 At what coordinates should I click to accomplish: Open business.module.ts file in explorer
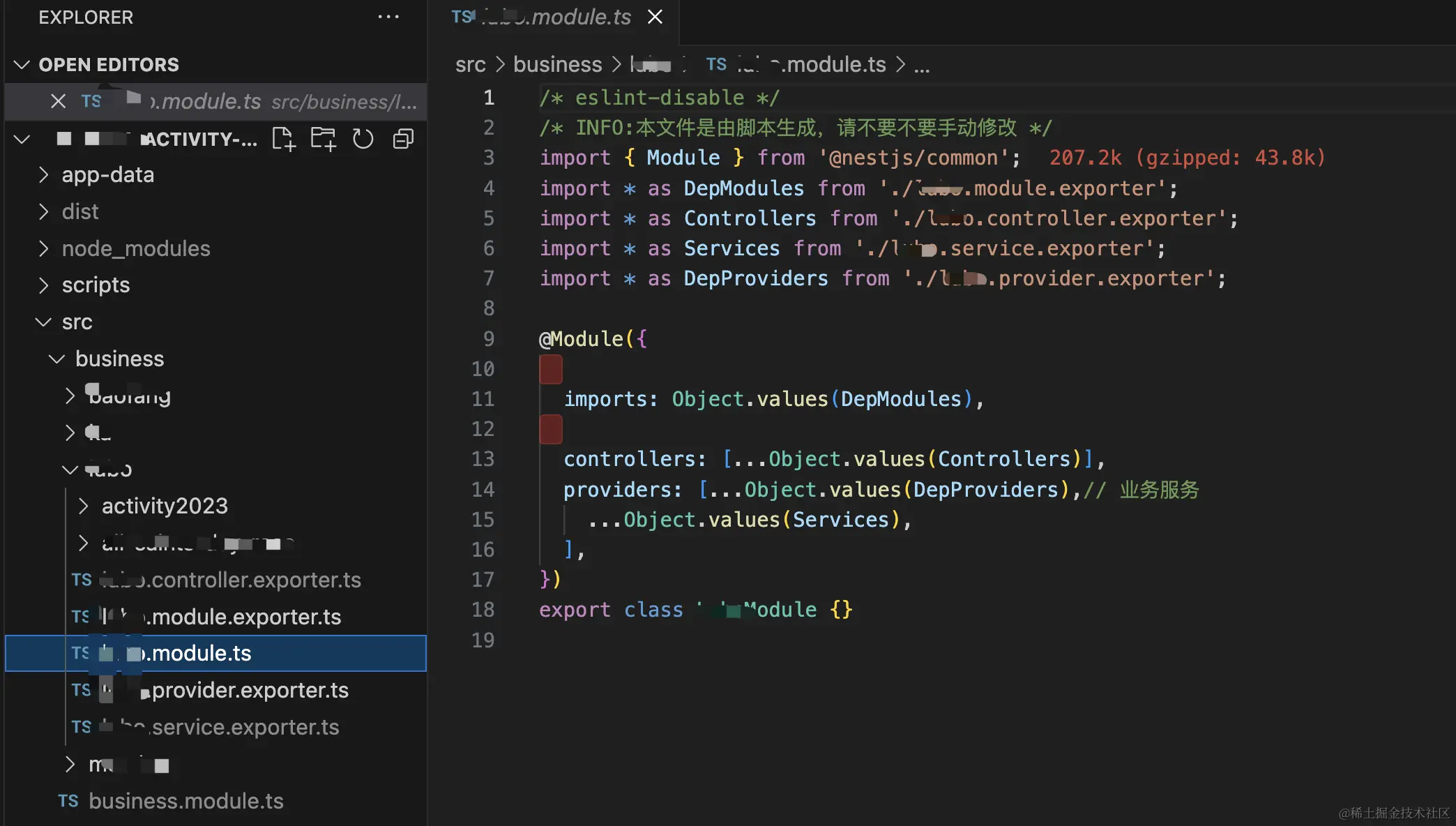pyautogui.click(x=185, y=801)
